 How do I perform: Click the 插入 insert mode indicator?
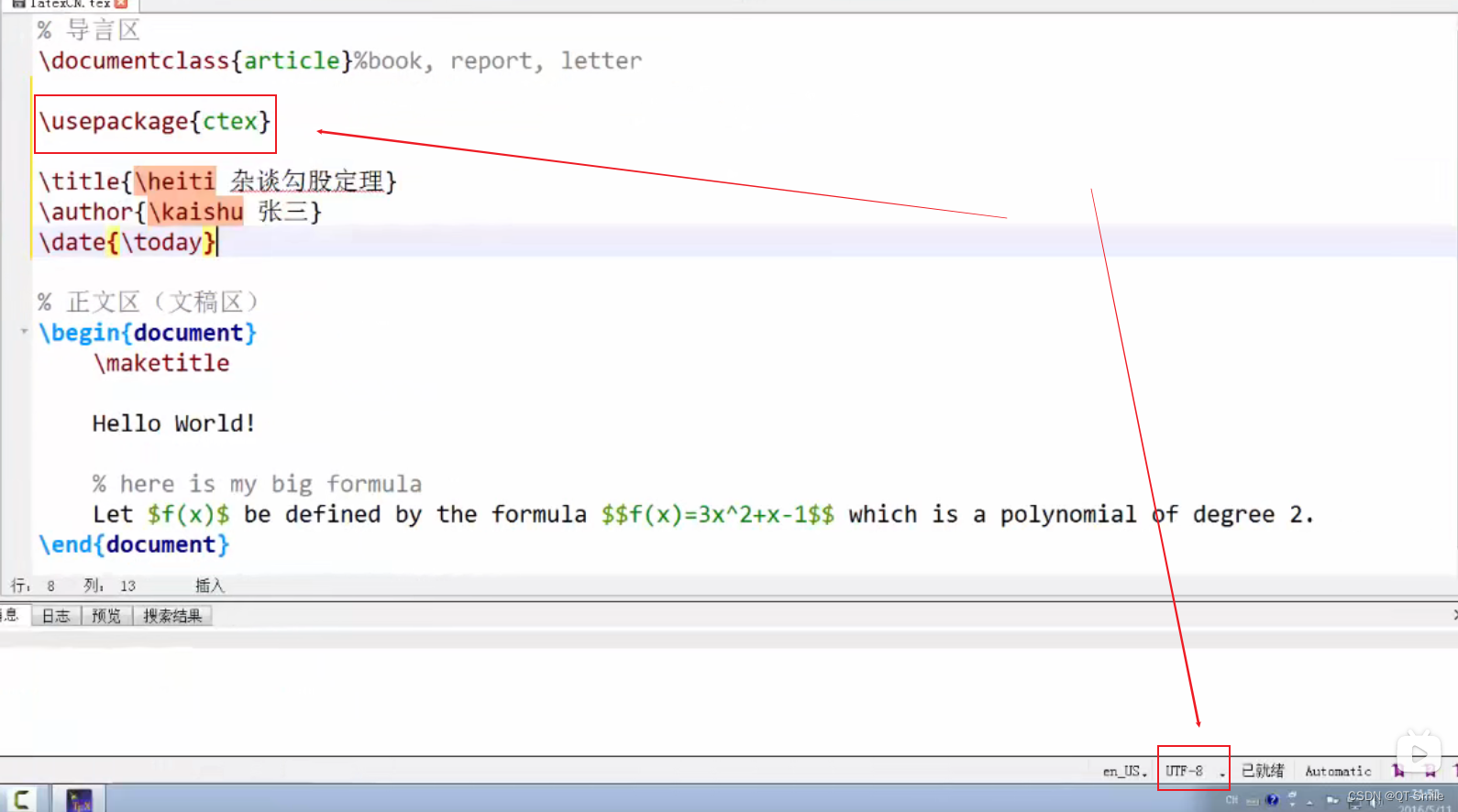point(209,586)
